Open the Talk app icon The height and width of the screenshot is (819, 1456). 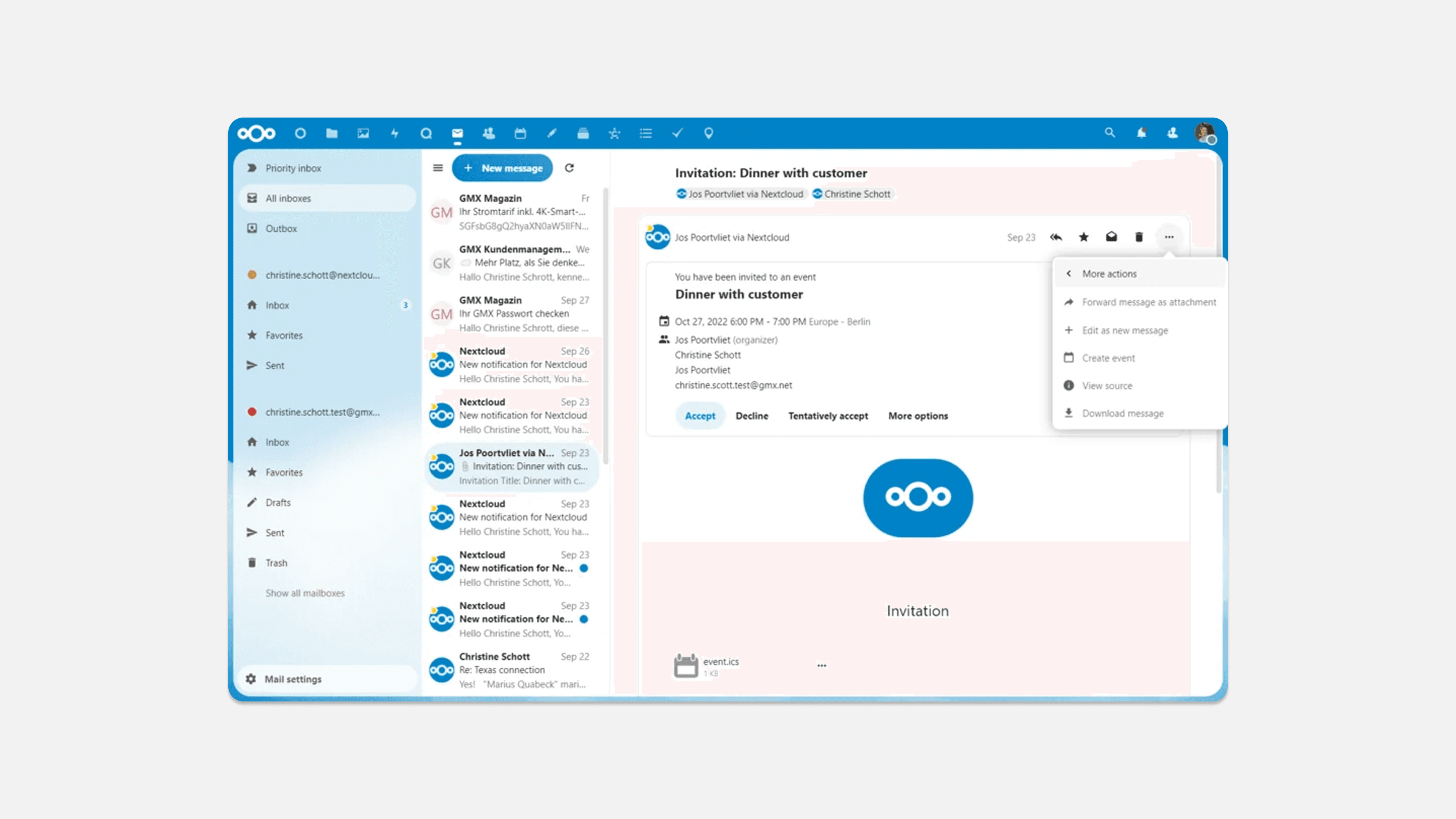click(x=426, y=133)
